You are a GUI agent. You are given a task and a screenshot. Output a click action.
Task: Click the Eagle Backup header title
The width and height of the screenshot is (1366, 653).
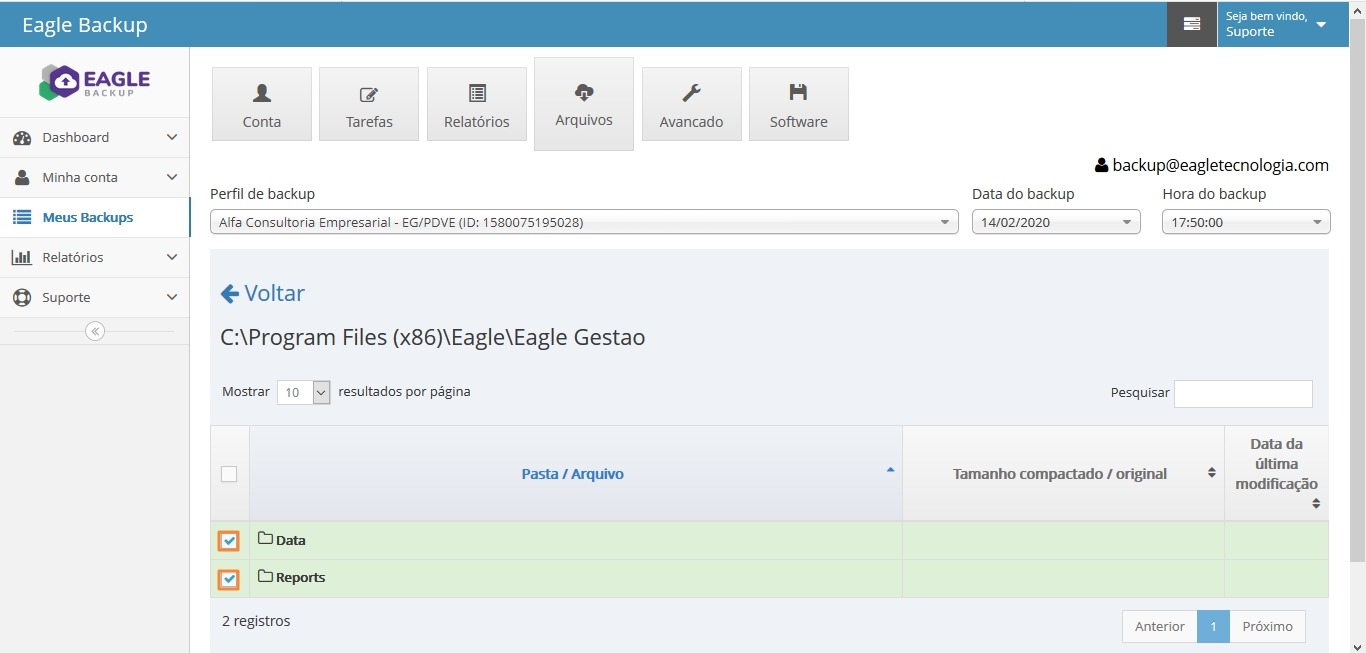coord(85,25)
